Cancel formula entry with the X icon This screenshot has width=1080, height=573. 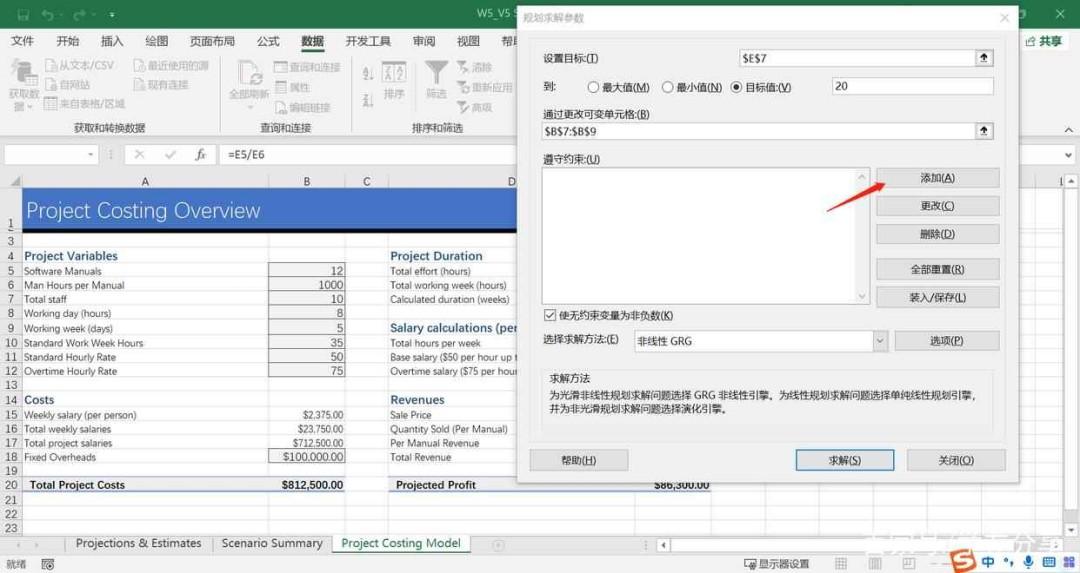139,155
